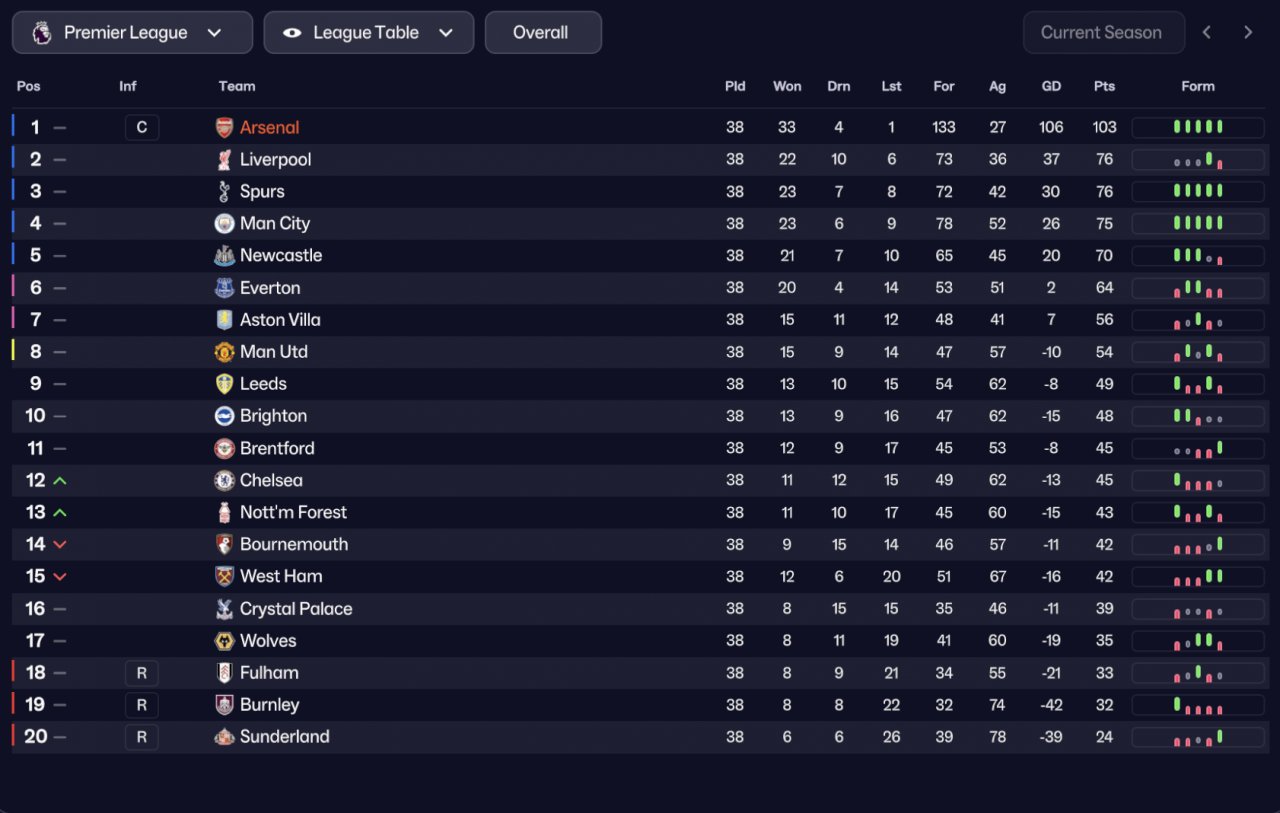The image size is (1280, 813).
Task: Click the Overall filter button
Action: [543, 33]
